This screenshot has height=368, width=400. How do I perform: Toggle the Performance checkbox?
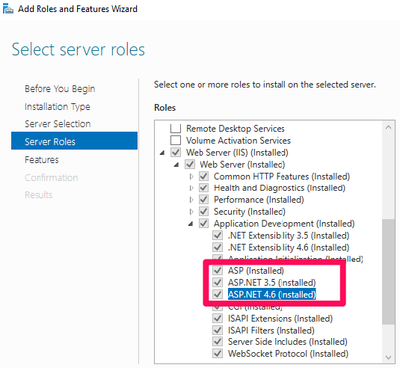point(204,200)
